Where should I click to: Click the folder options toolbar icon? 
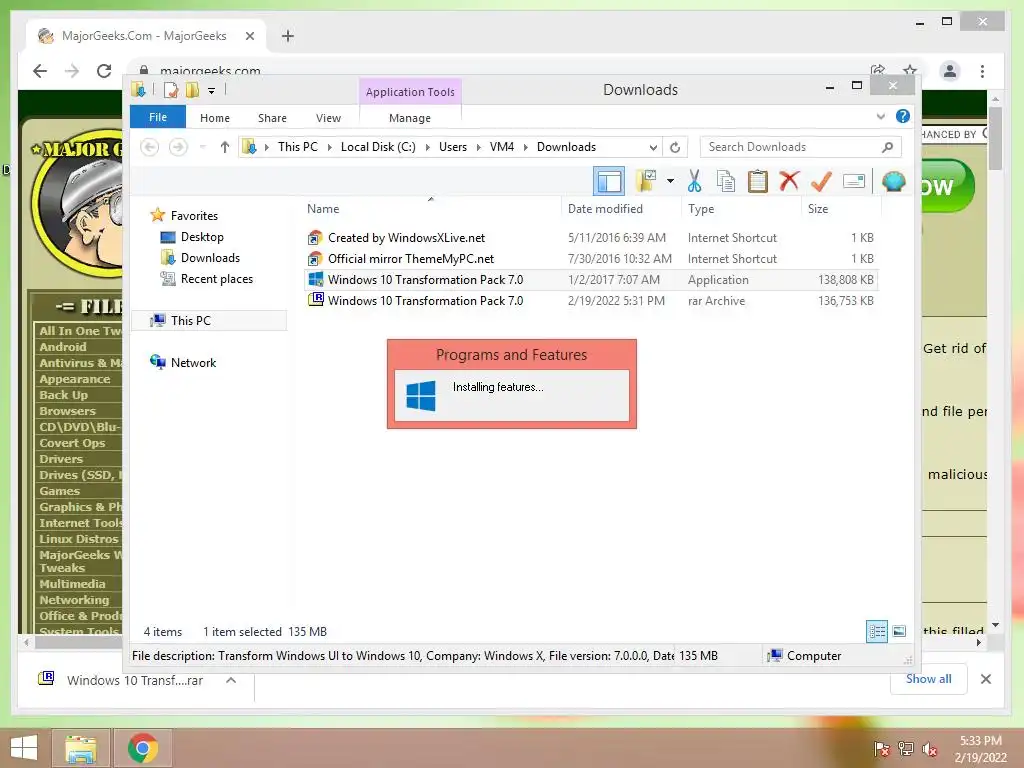pos(646,181)
